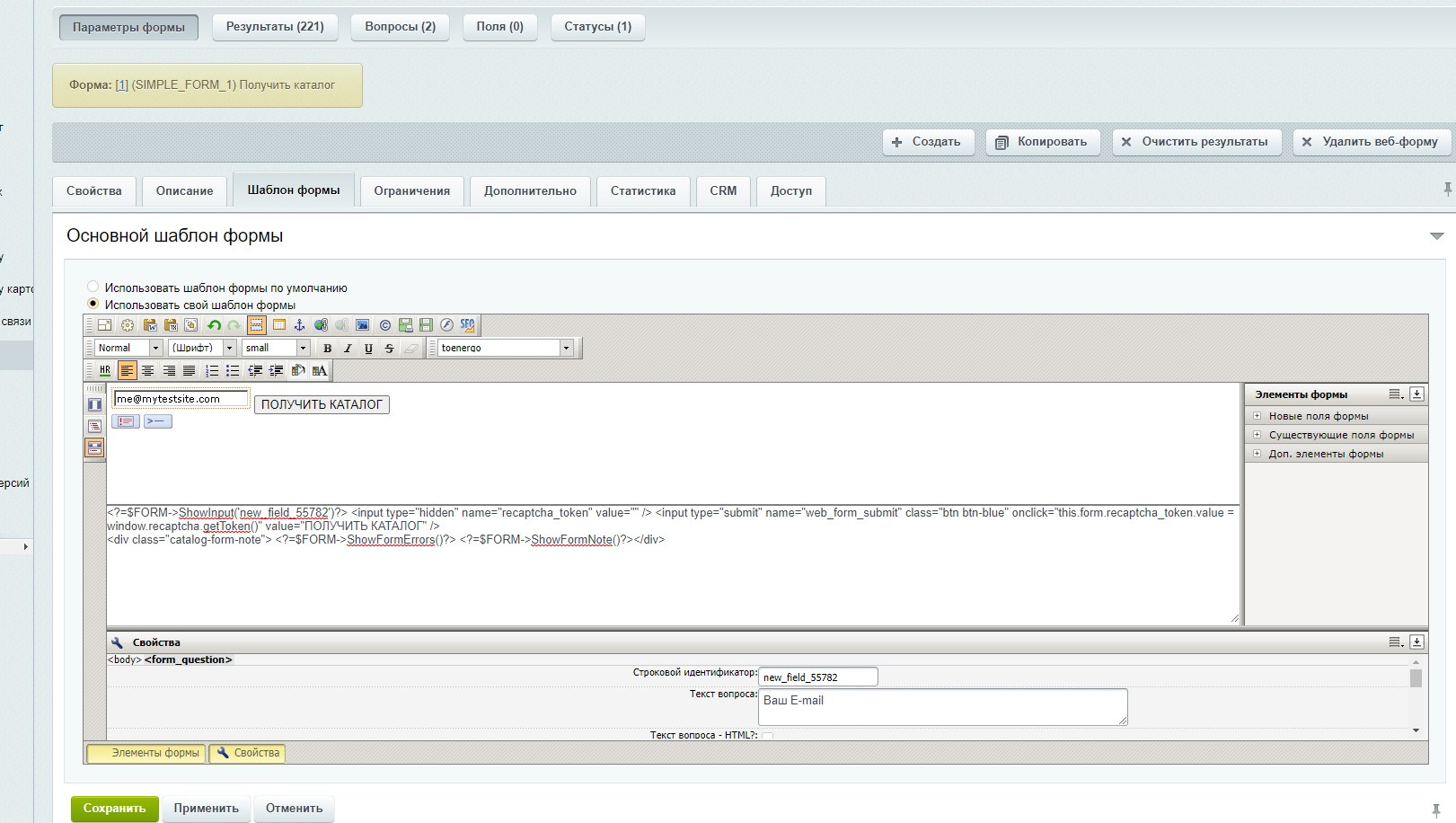Select 'Use default form template' radio
Viewport: 1456px width, 823px height.
click(x=93, y=288)
